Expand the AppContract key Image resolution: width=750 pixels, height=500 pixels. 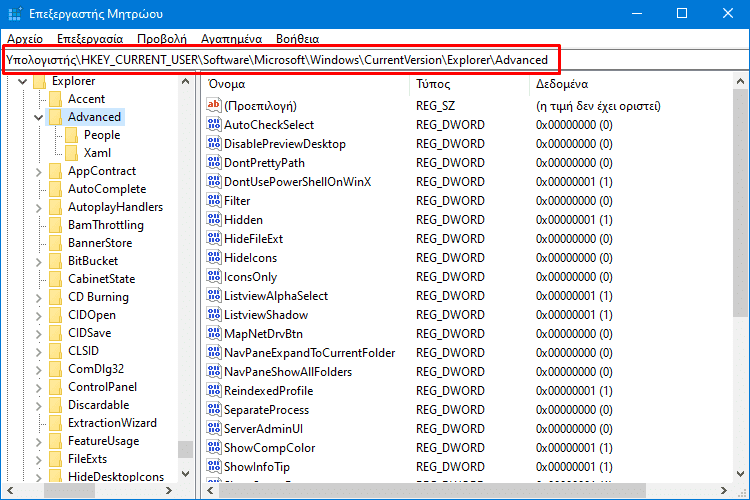(x=39, y=171)
